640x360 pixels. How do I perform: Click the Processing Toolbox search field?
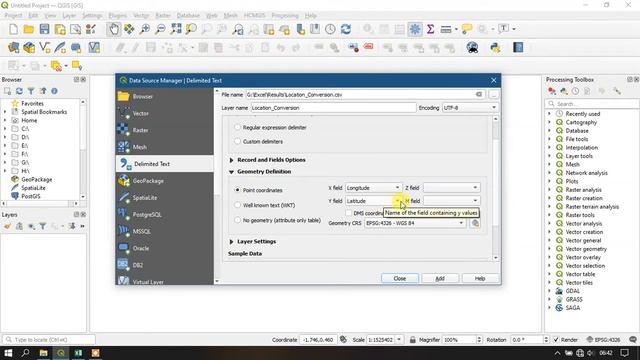point(592,104)
